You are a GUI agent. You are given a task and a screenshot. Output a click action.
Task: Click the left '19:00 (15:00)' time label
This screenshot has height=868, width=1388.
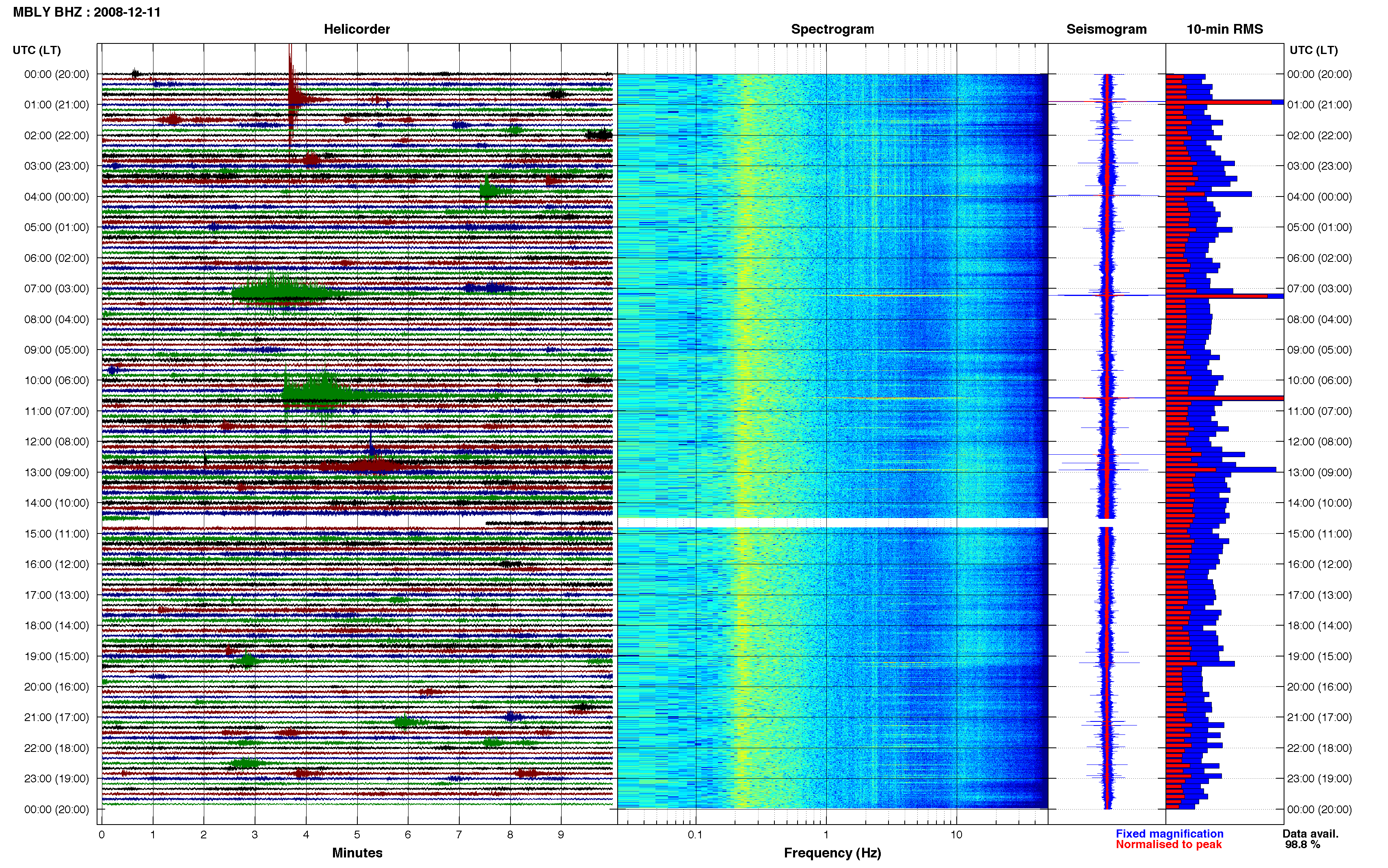(x=57, y=656)
